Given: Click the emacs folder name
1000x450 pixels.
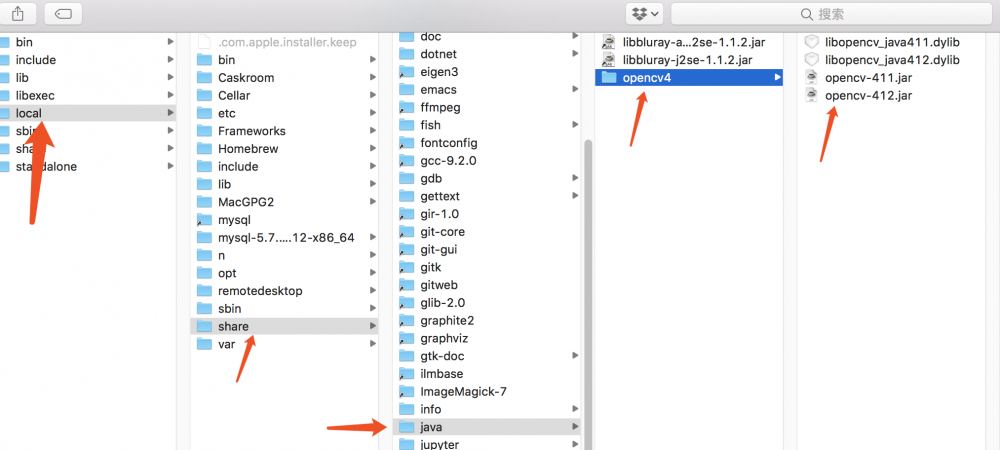Looking at the screenshot, I should tap(438, 90).
